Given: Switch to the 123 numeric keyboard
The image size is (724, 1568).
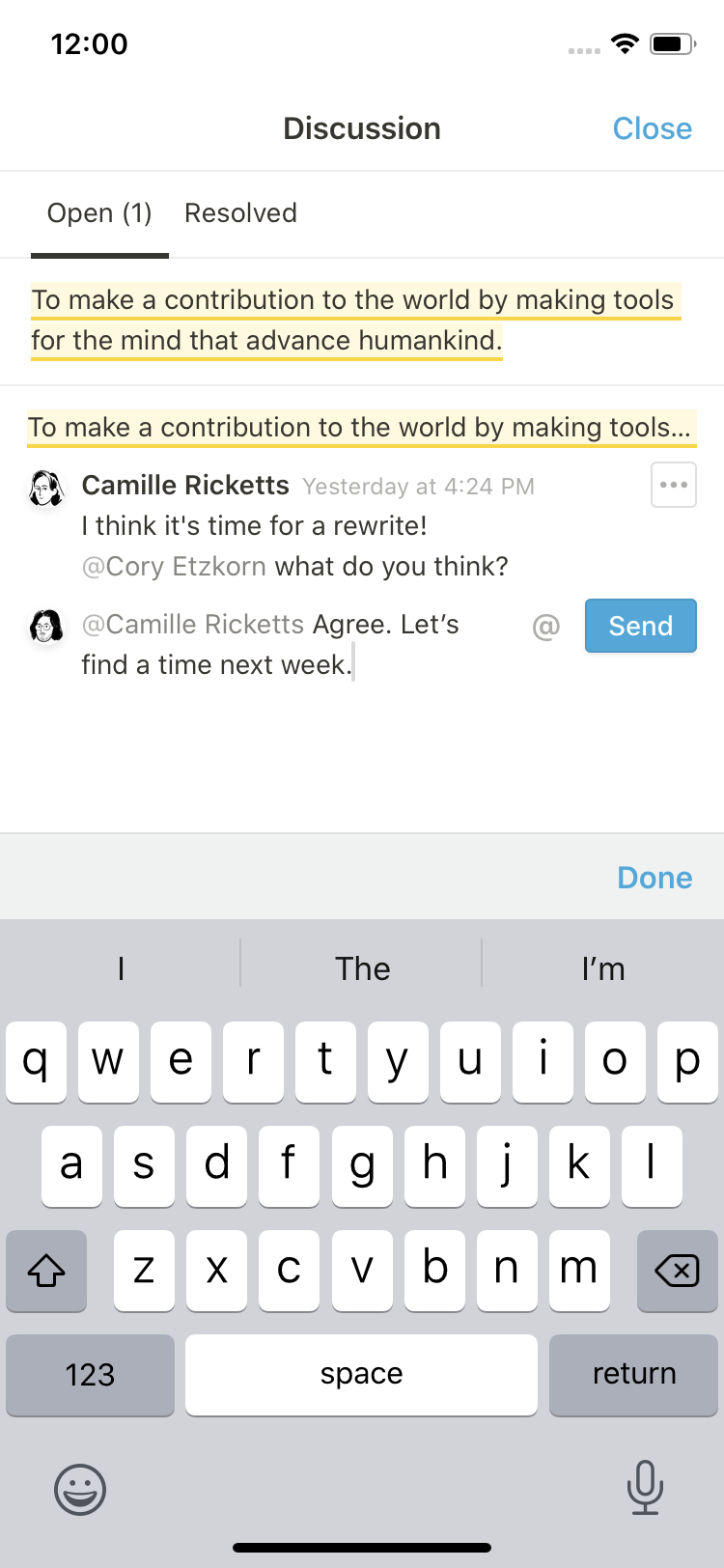Looking at the screenshot, I should click(x=90, y=1374).
